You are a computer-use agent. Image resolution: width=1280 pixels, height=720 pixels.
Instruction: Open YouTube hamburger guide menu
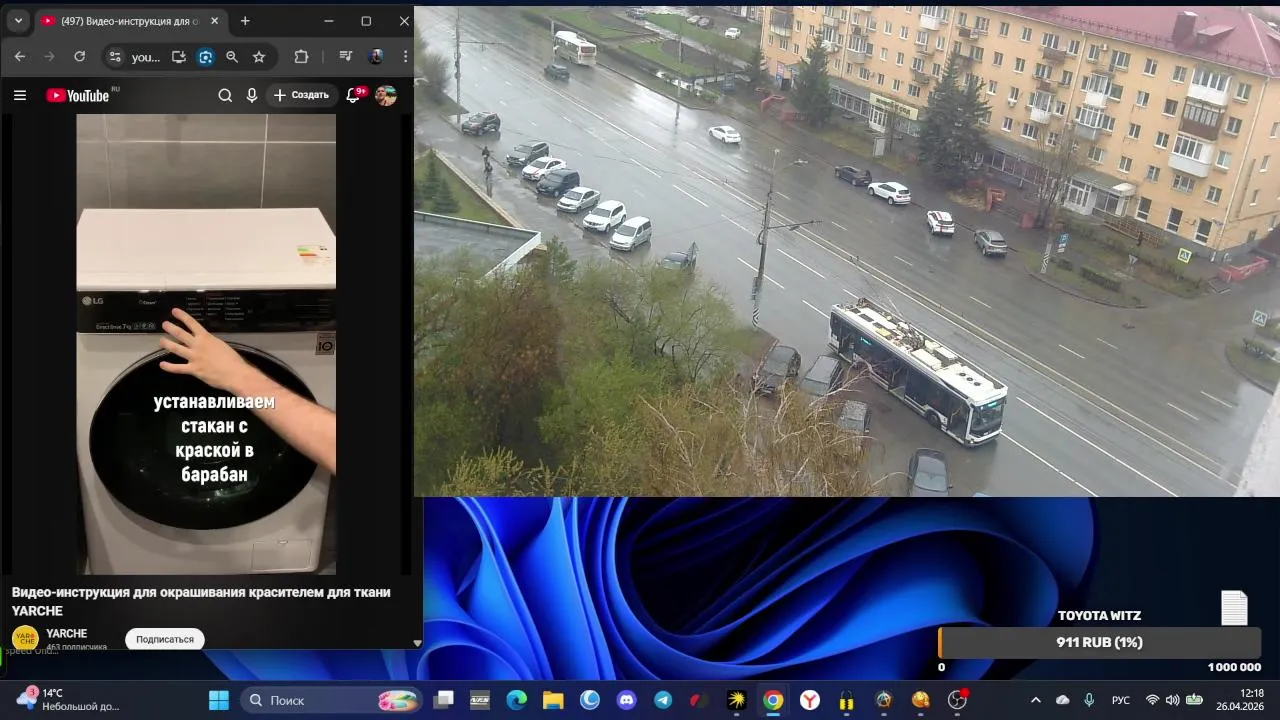[x=20, y=95]
